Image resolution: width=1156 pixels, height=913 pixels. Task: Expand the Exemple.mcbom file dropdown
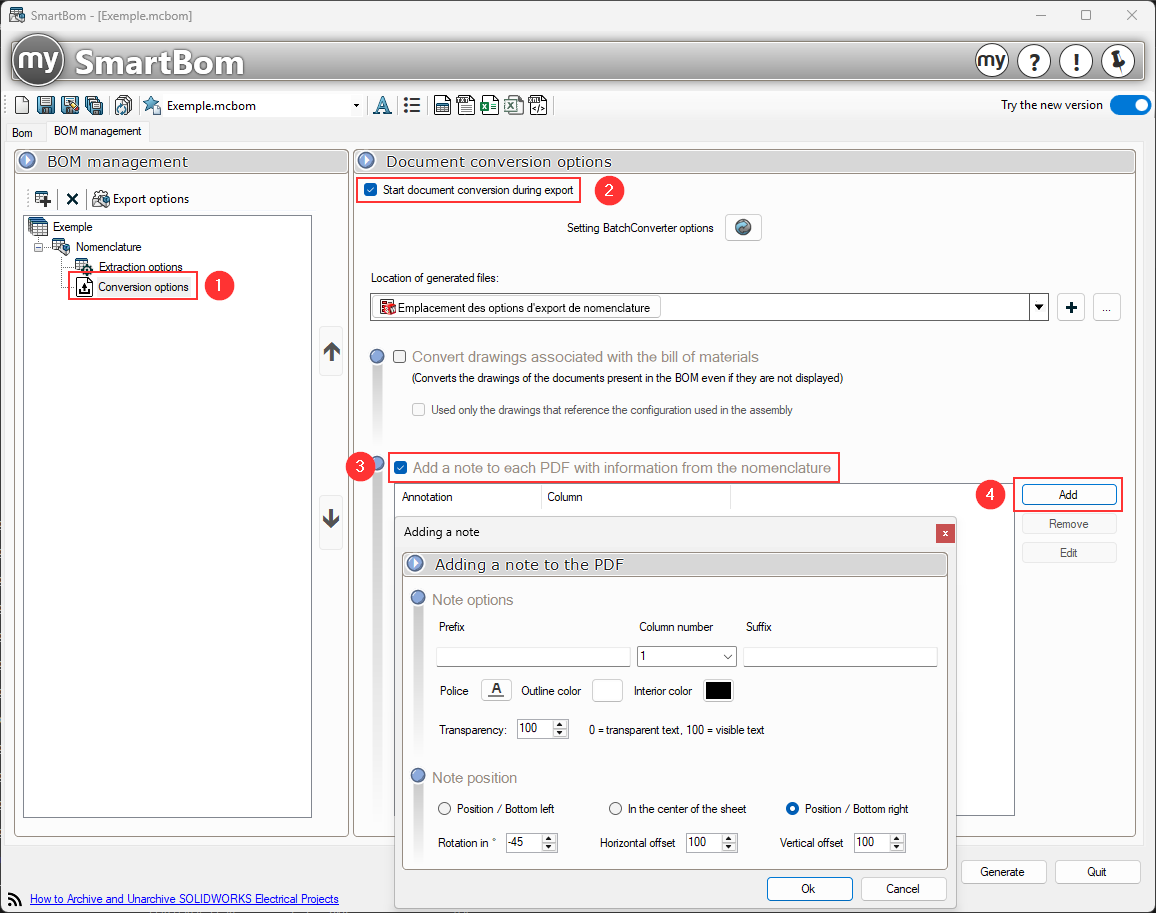(x=357, y=106)
